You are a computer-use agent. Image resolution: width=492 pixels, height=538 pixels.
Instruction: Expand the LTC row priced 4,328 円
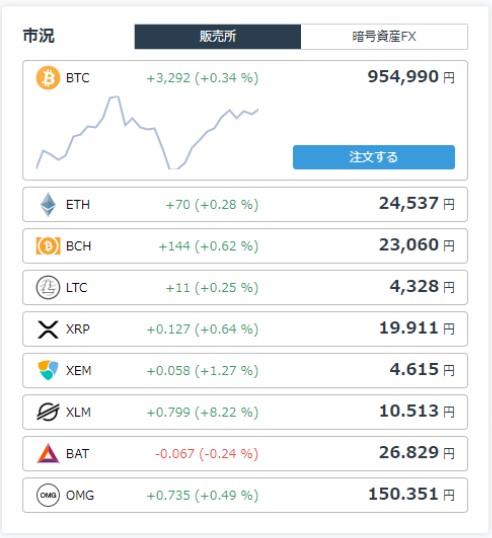click(245, 288)
